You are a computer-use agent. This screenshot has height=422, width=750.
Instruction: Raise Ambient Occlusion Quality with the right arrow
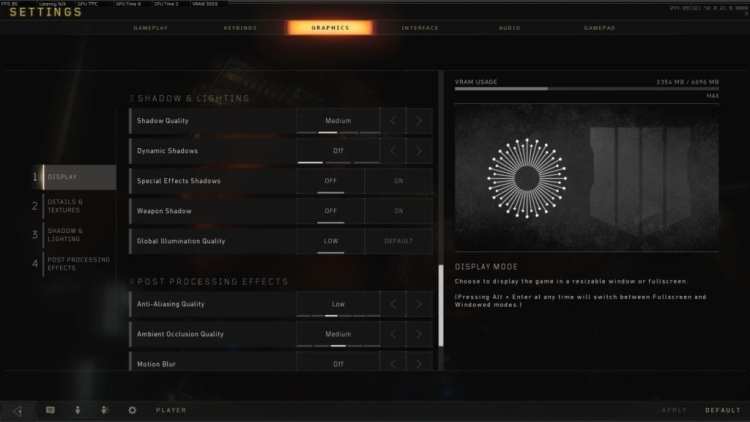tap(419, 334)
